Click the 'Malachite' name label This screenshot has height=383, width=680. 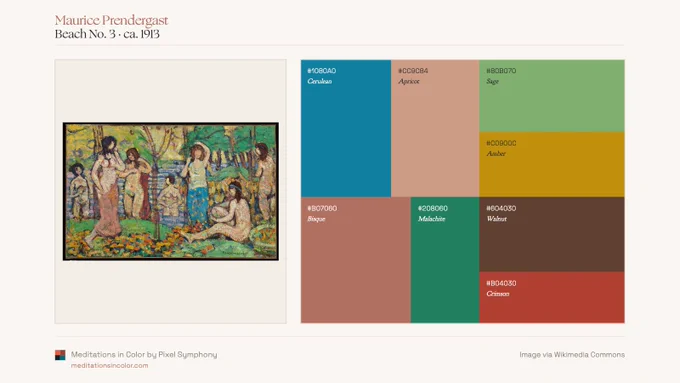point(432,219)
